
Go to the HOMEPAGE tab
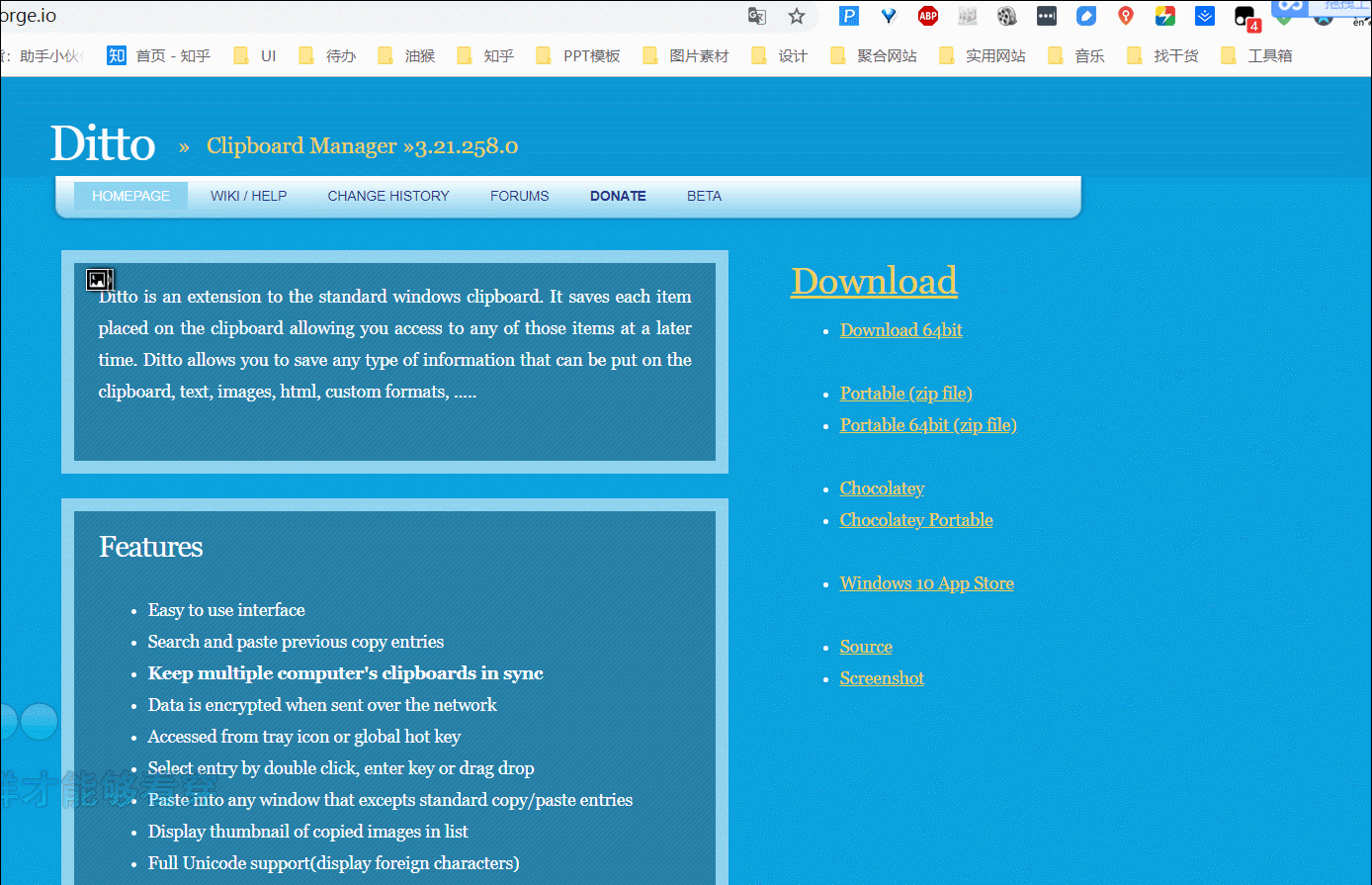(130, 196)
